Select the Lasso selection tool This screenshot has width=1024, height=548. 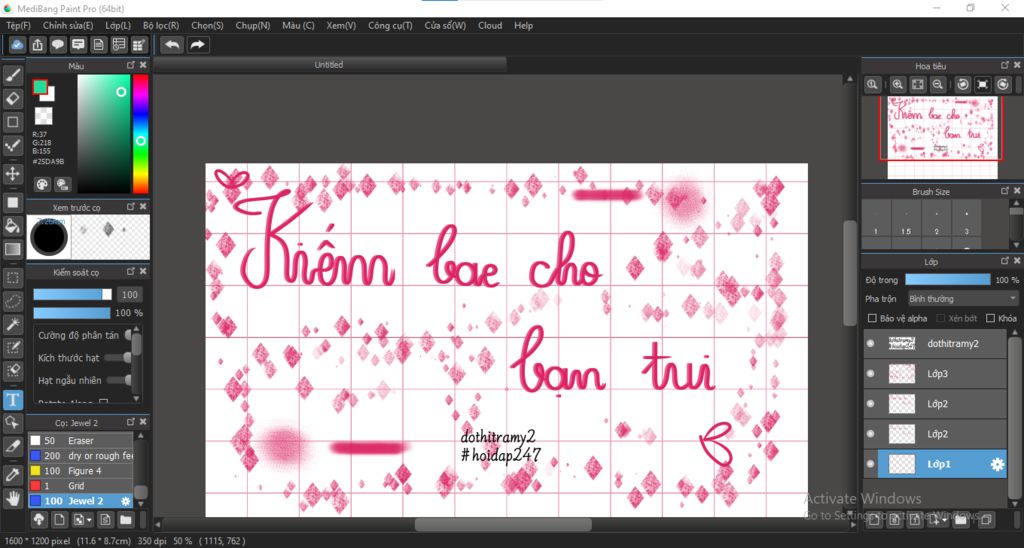12,301
